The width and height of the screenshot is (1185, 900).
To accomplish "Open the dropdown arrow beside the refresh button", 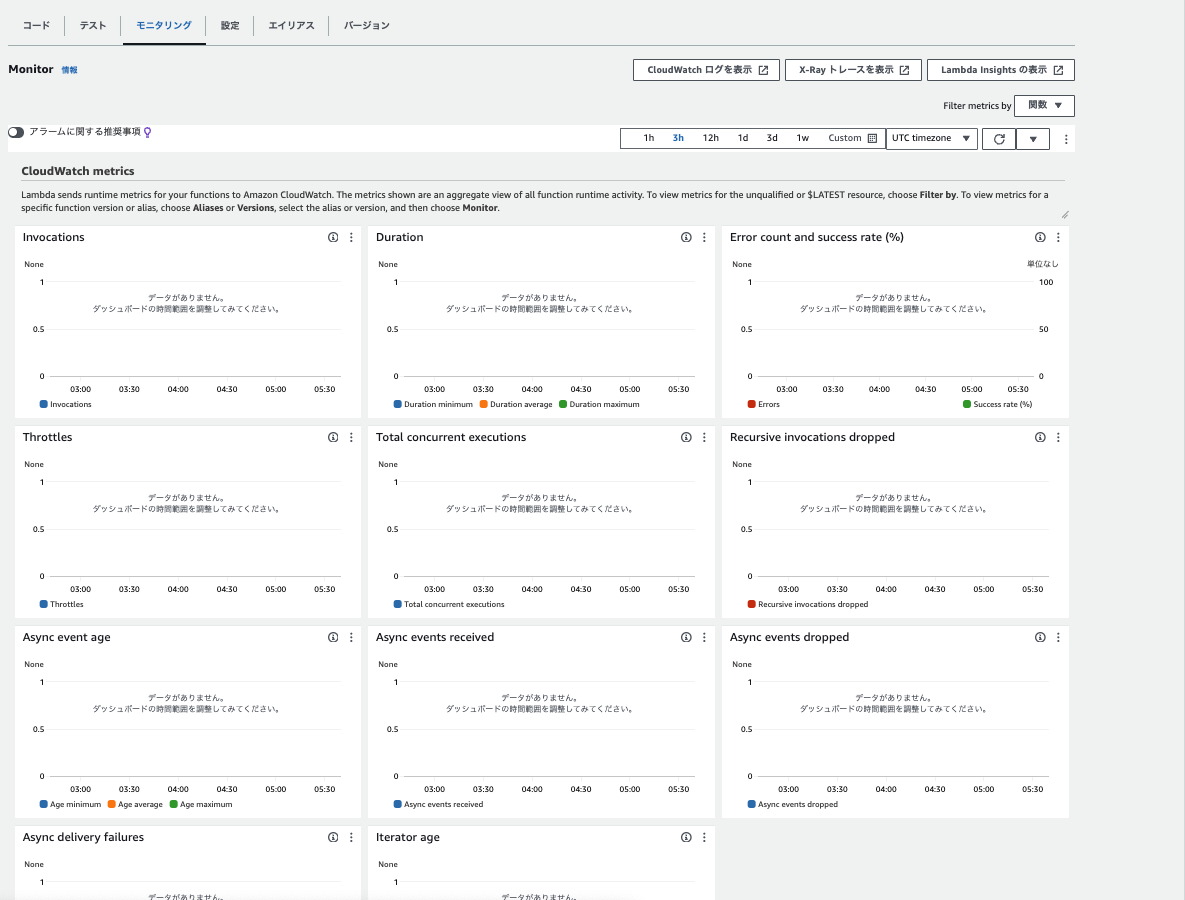I will point(1033,138).
